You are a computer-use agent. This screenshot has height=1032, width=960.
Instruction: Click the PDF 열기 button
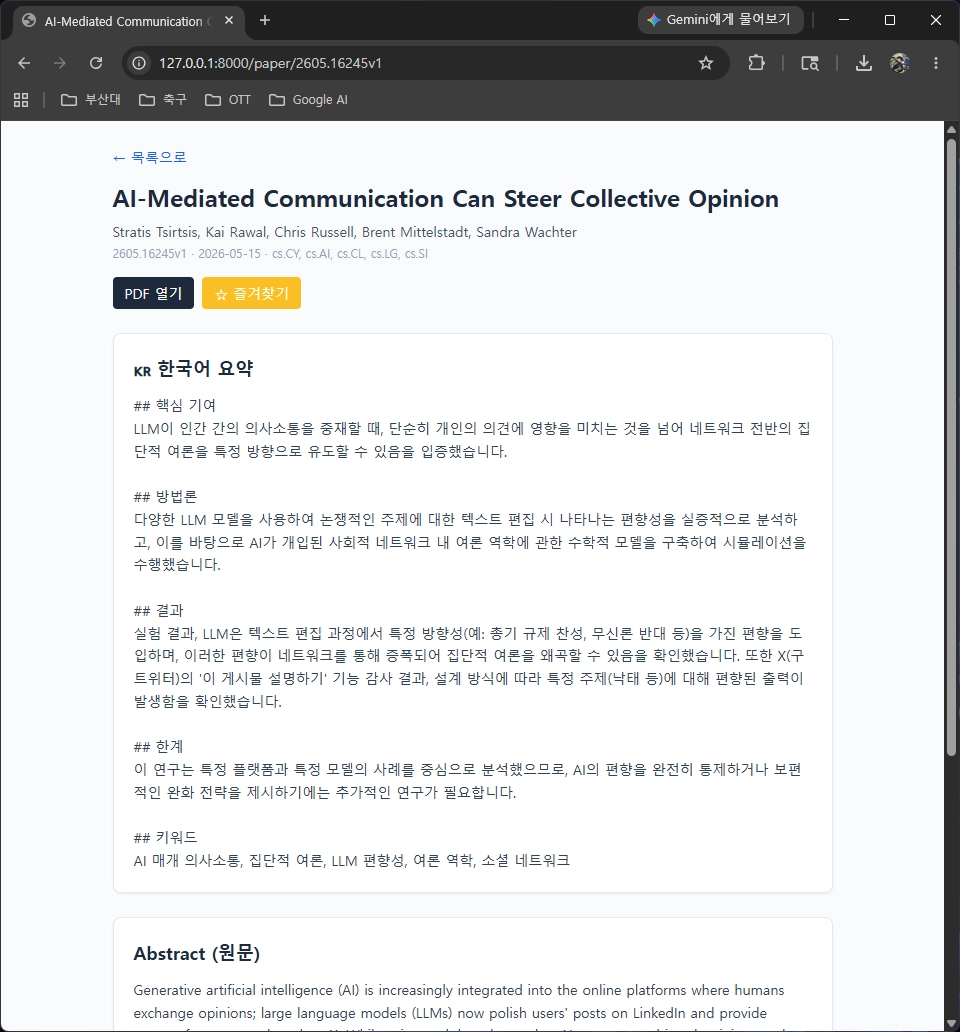(153, 293)
